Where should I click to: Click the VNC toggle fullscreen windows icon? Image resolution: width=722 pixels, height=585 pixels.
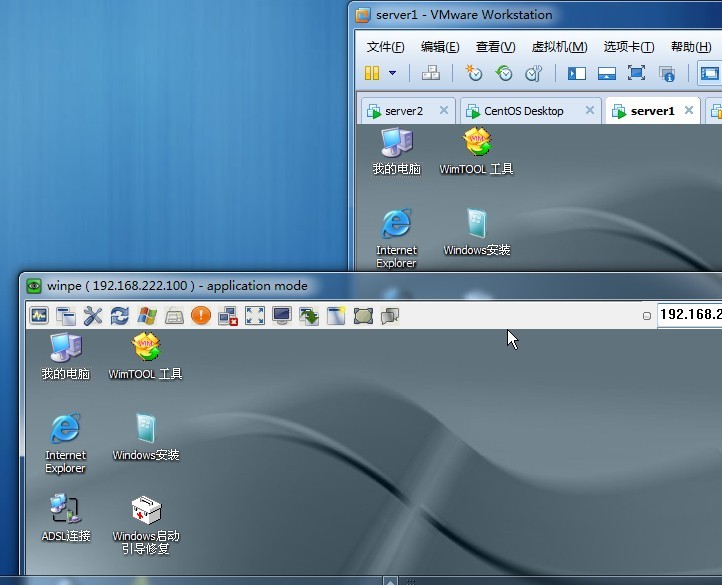click(x=66, y=316)
